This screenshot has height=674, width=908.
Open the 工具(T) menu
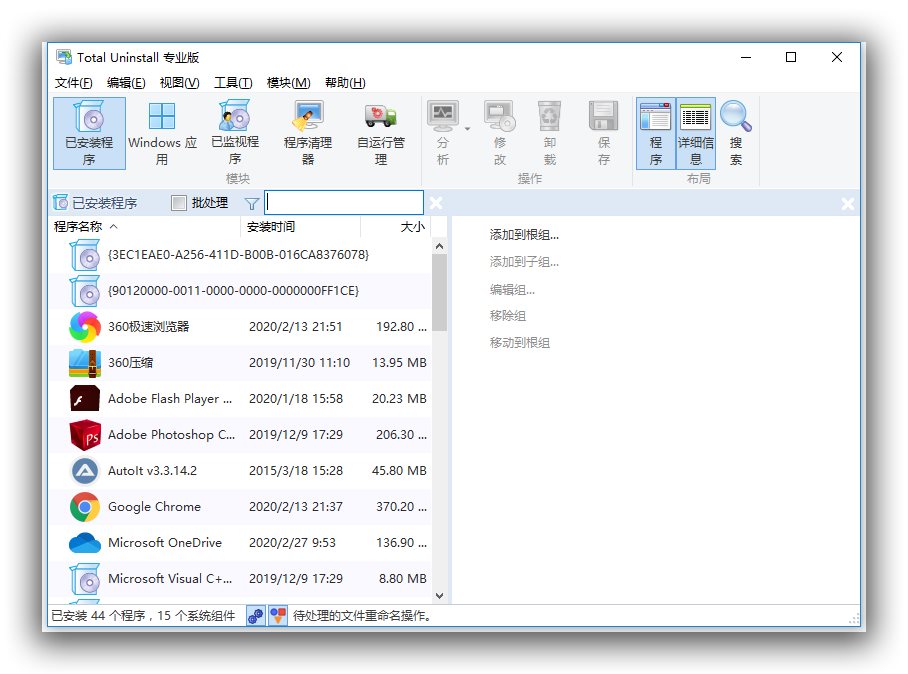pyautogui.click(x=233, y=83)
